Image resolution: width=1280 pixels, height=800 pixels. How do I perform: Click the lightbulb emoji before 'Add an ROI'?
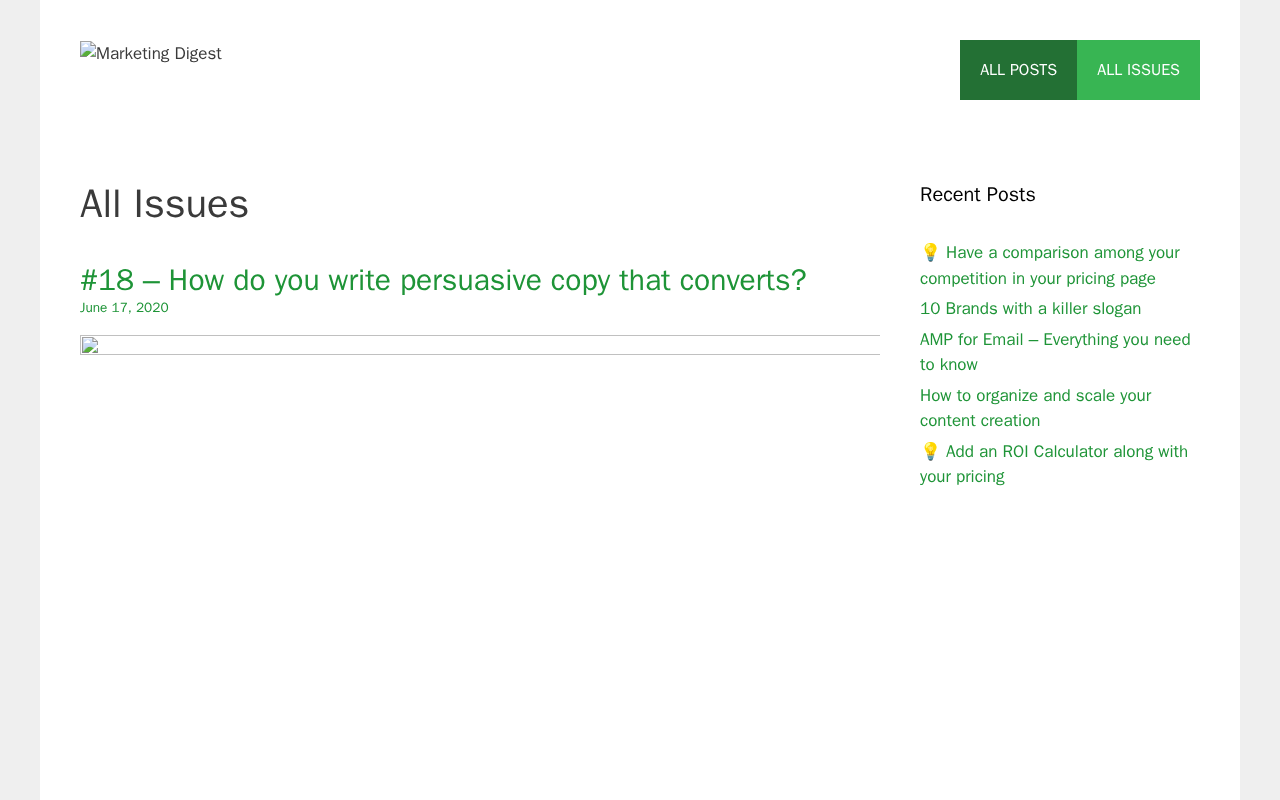point(930,451)
